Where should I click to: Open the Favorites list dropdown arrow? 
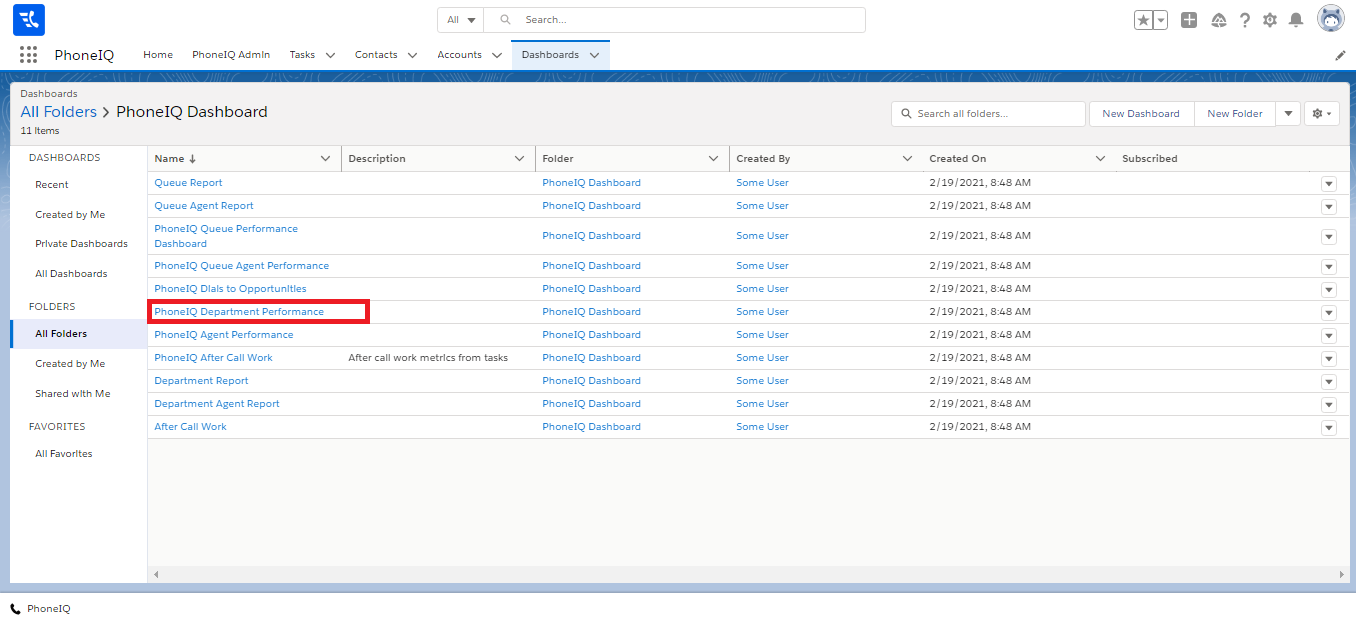click(x=1161, y=20)
